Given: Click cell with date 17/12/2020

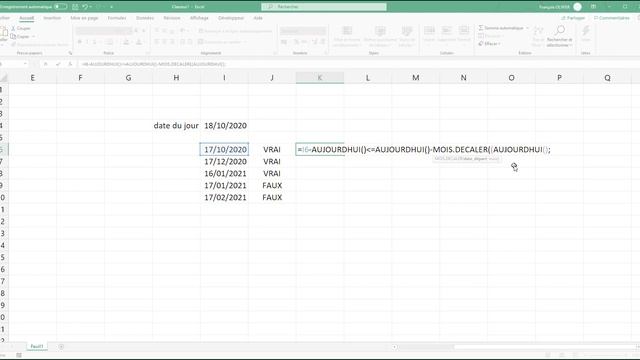Looking at the screenshot, I should pos(224,162).
